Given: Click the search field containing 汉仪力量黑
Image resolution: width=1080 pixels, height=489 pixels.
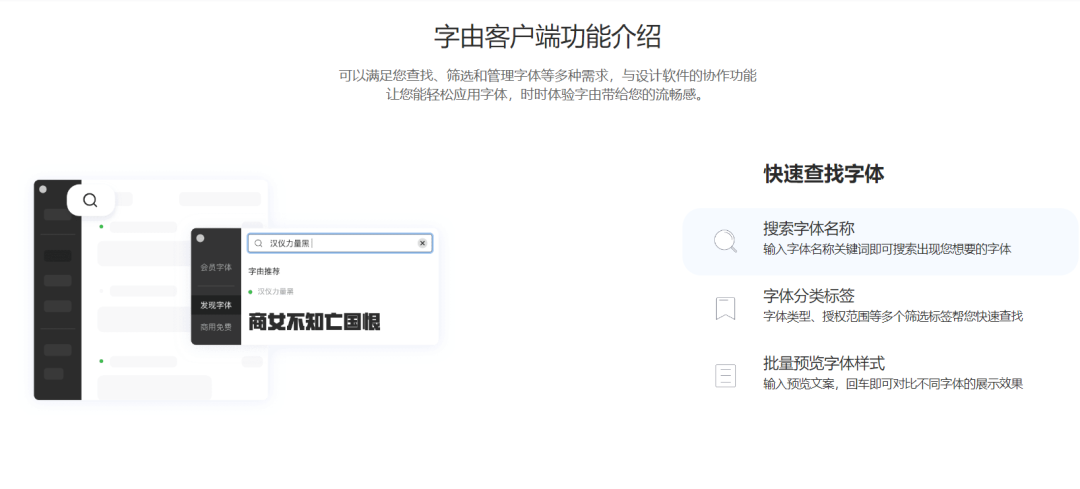Looking at the screenshot, I should point(340,243).
